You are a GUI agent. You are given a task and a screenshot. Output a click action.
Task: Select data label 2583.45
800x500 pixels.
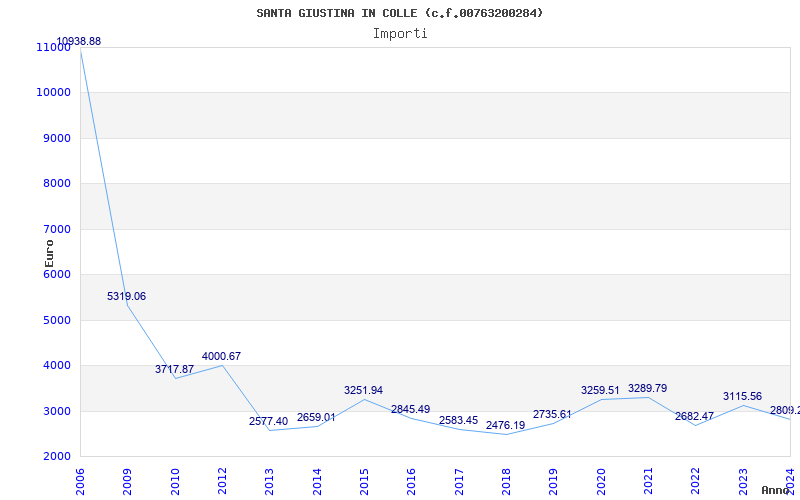point(459,420)
